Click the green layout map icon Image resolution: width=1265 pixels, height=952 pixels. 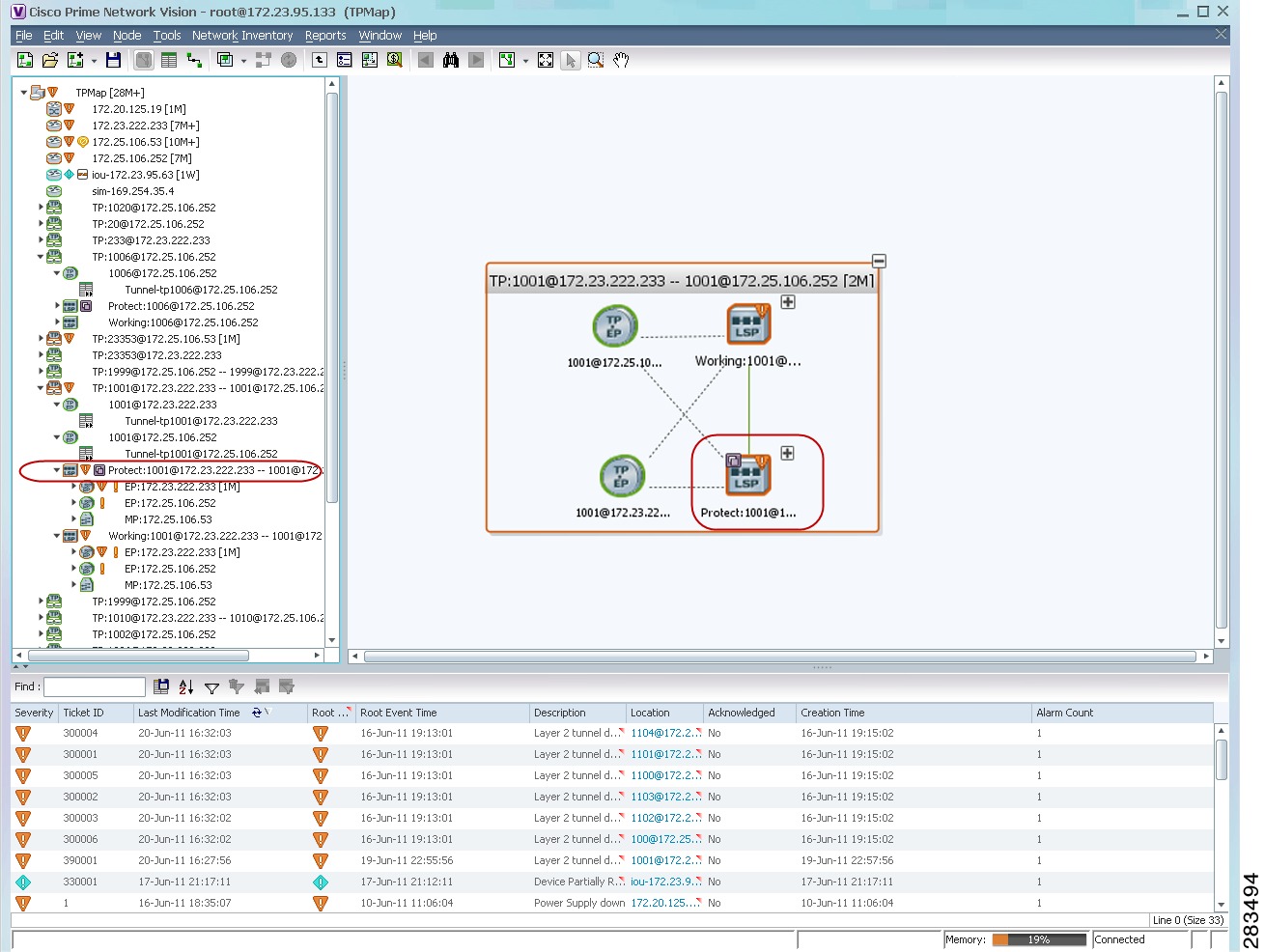pyautogui.click(x=507, y=60)
